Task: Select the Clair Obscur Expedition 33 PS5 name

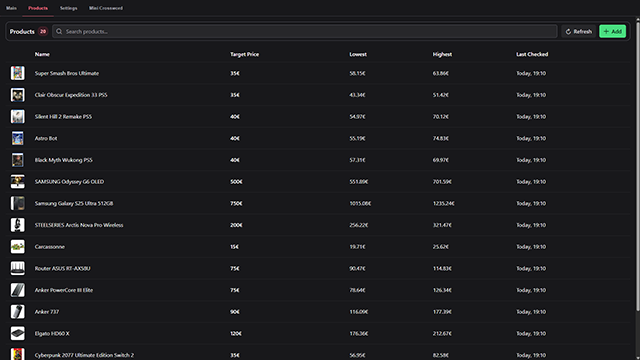Action: [x=71, y=95]
